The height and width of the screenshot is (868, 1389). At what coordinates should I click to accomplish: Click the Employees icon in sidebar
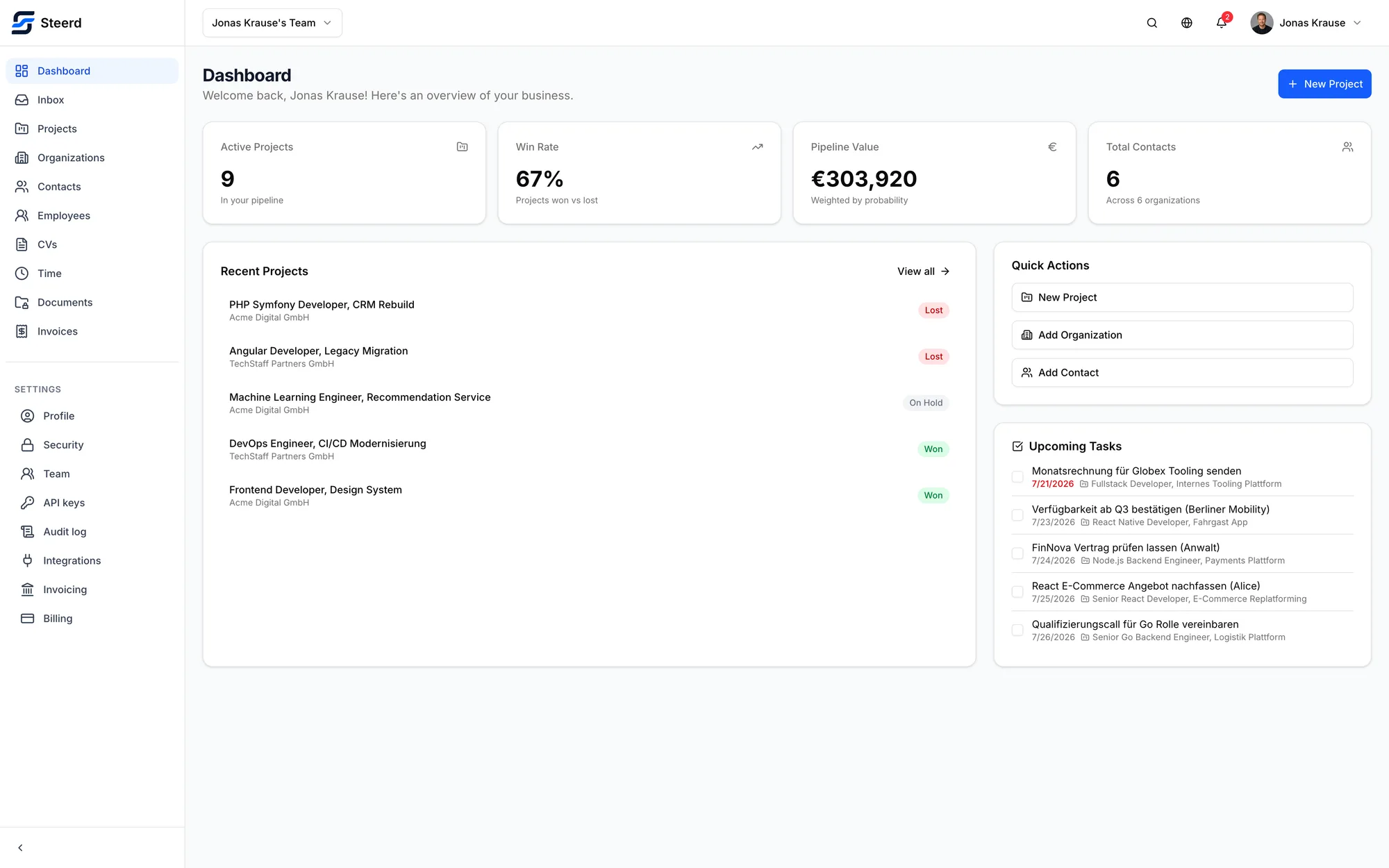pyautogui.click(x=22, y=215)
